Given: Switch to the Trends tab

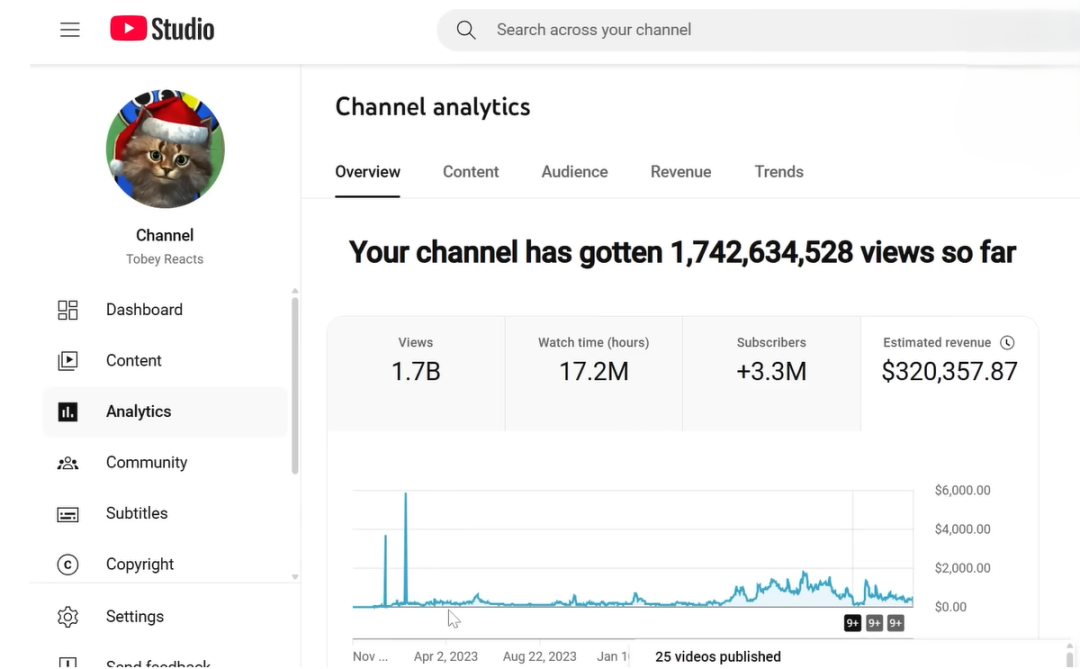Looking at the screenshot, I should click(779, 171).
